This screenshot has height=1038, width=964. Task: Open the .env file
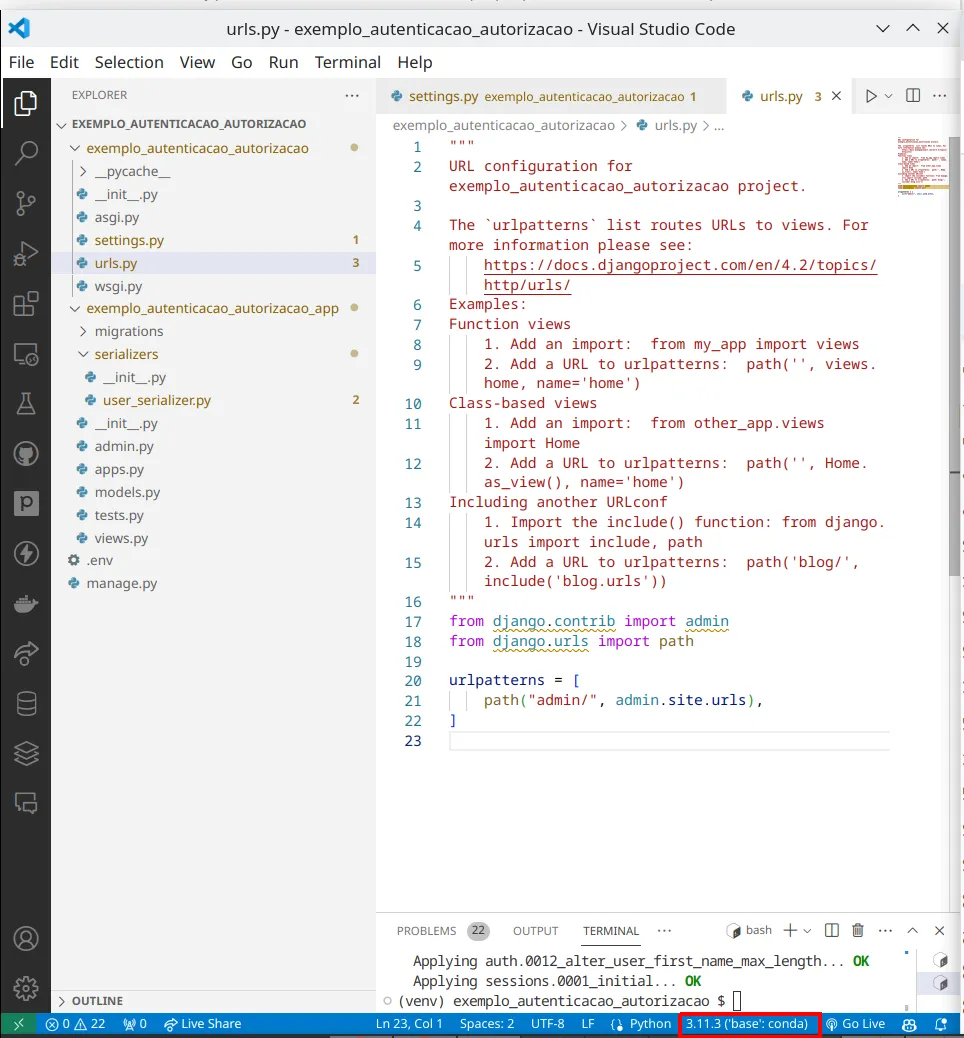(100, 560)
